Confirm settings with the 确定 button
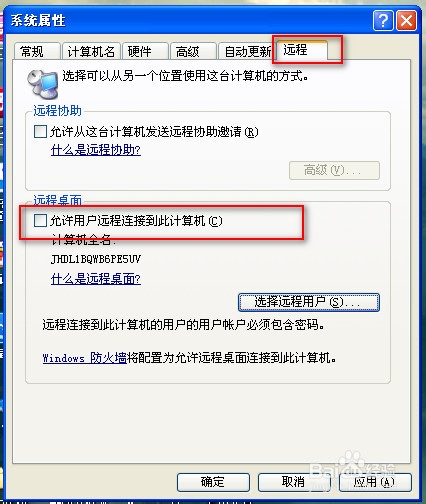This screenshot has height=504, width=426. tap(213, 482)
